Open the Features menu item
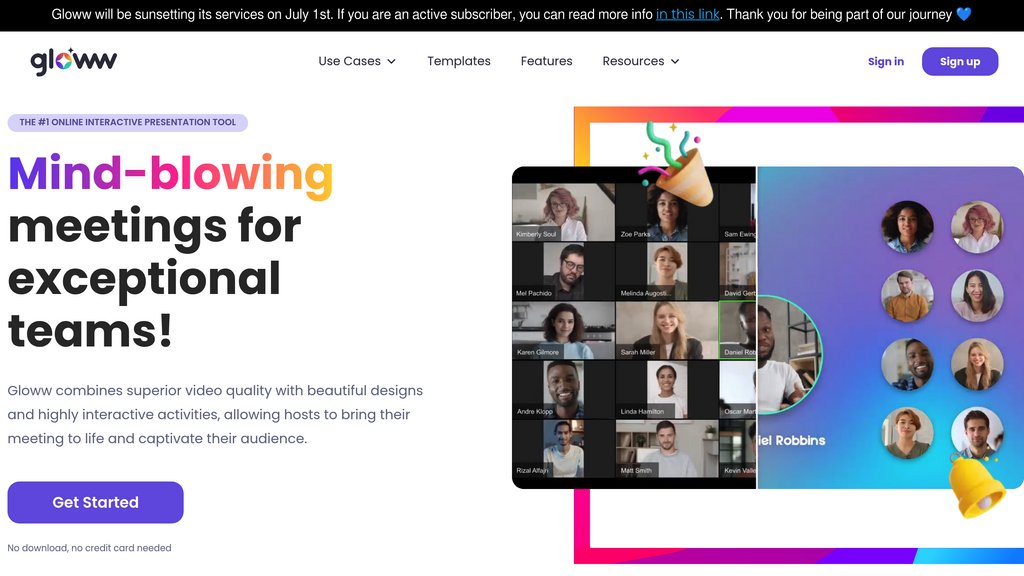The width and height of the screenshot is (1024, 576). 546,61
